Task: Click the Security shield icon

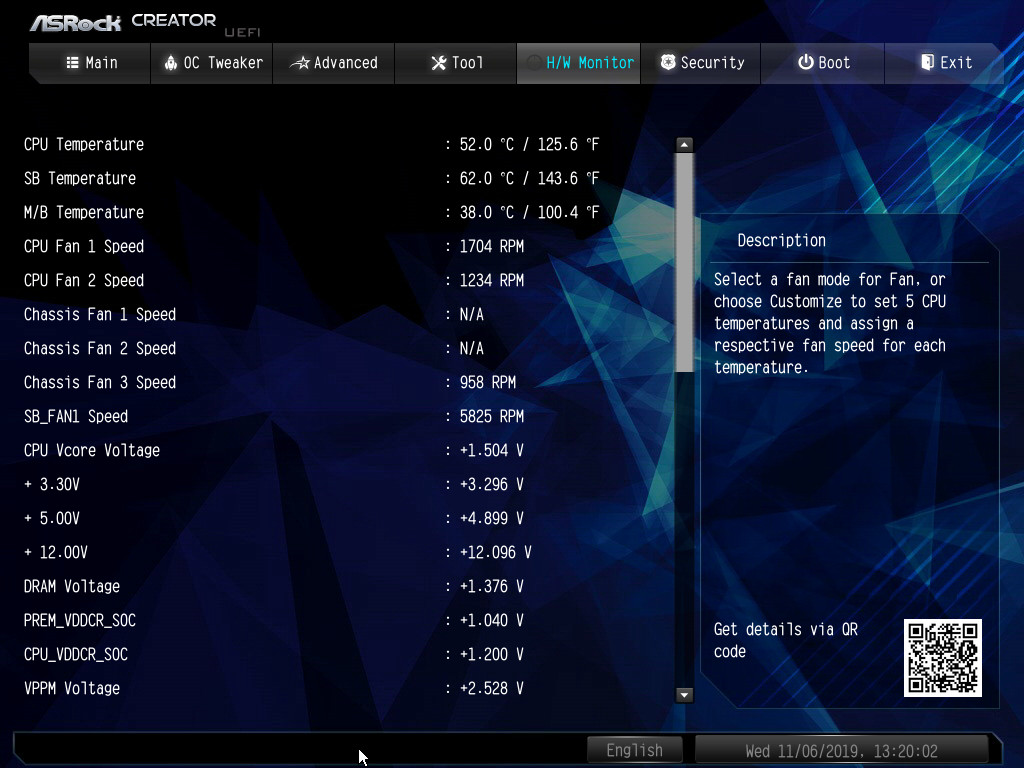Action: coord(668,62)
